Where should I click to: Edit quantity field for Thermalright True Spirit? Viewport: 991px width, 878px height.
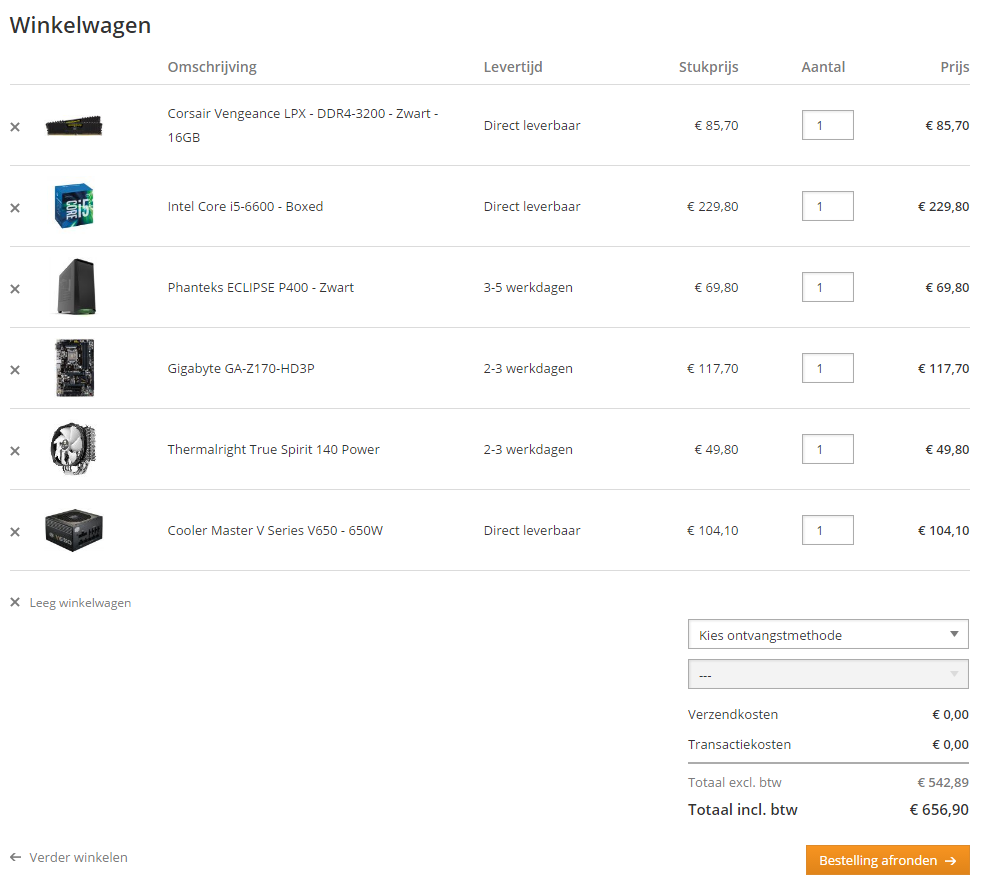[x=827, y=449]
